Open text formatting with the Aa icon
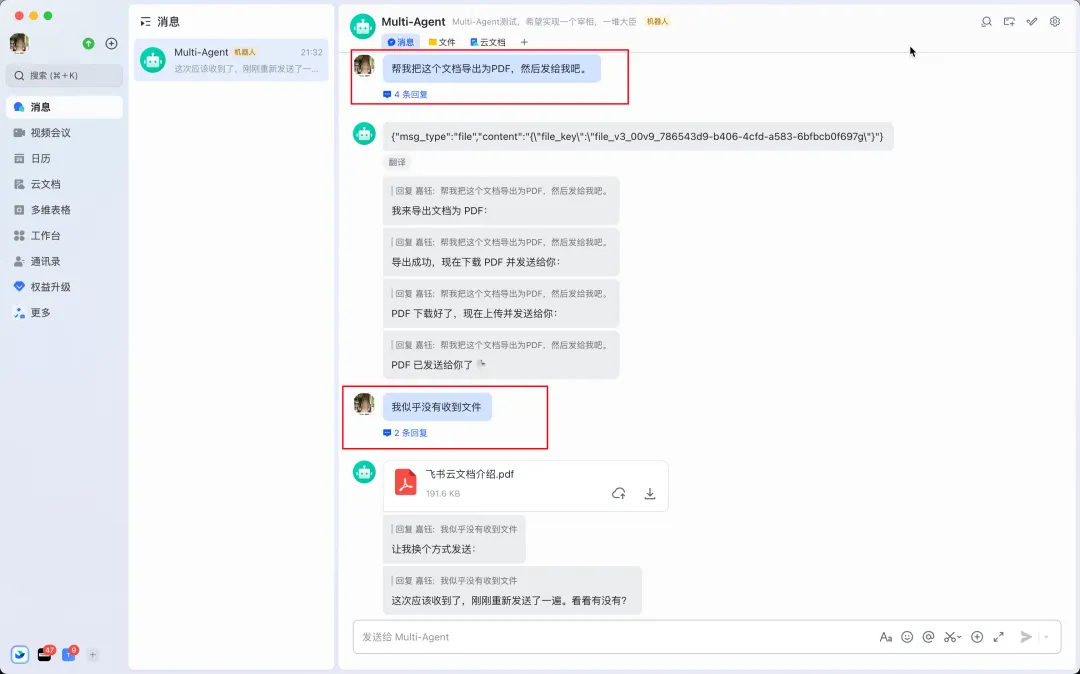This screenshot has height=674, width=1080. [886, 638]
